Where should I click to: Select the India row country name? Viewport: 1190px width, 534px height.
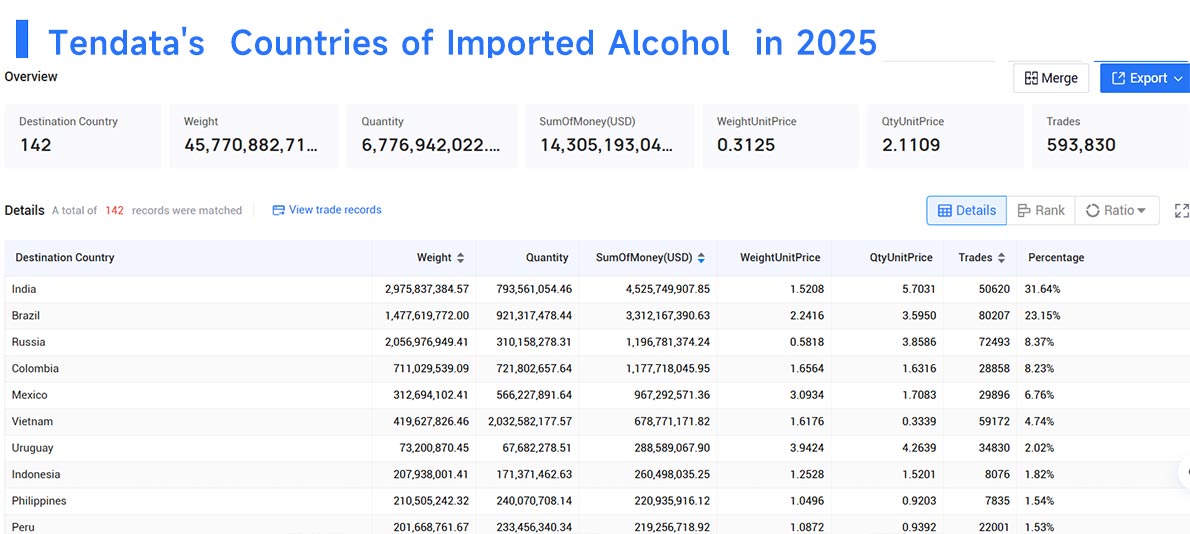point(24,289)
